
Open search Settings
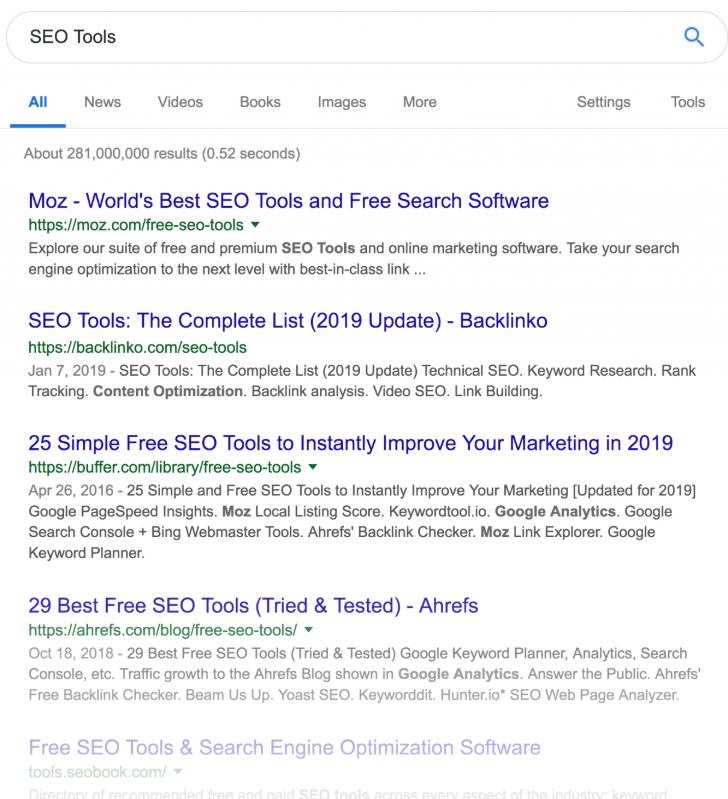click(x=604, y=102)
